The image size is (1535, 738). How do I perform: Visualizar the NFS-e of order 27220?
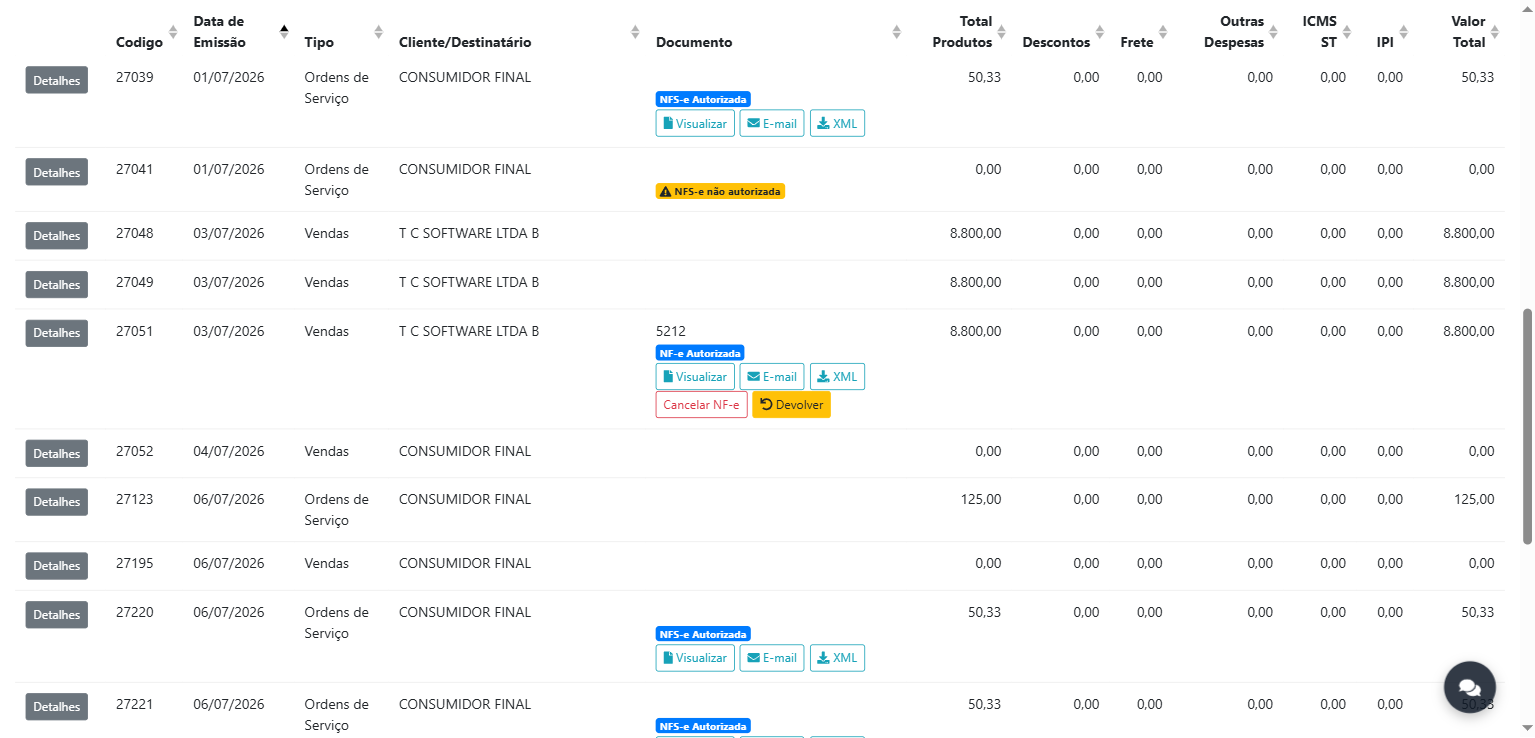[695, 658]
